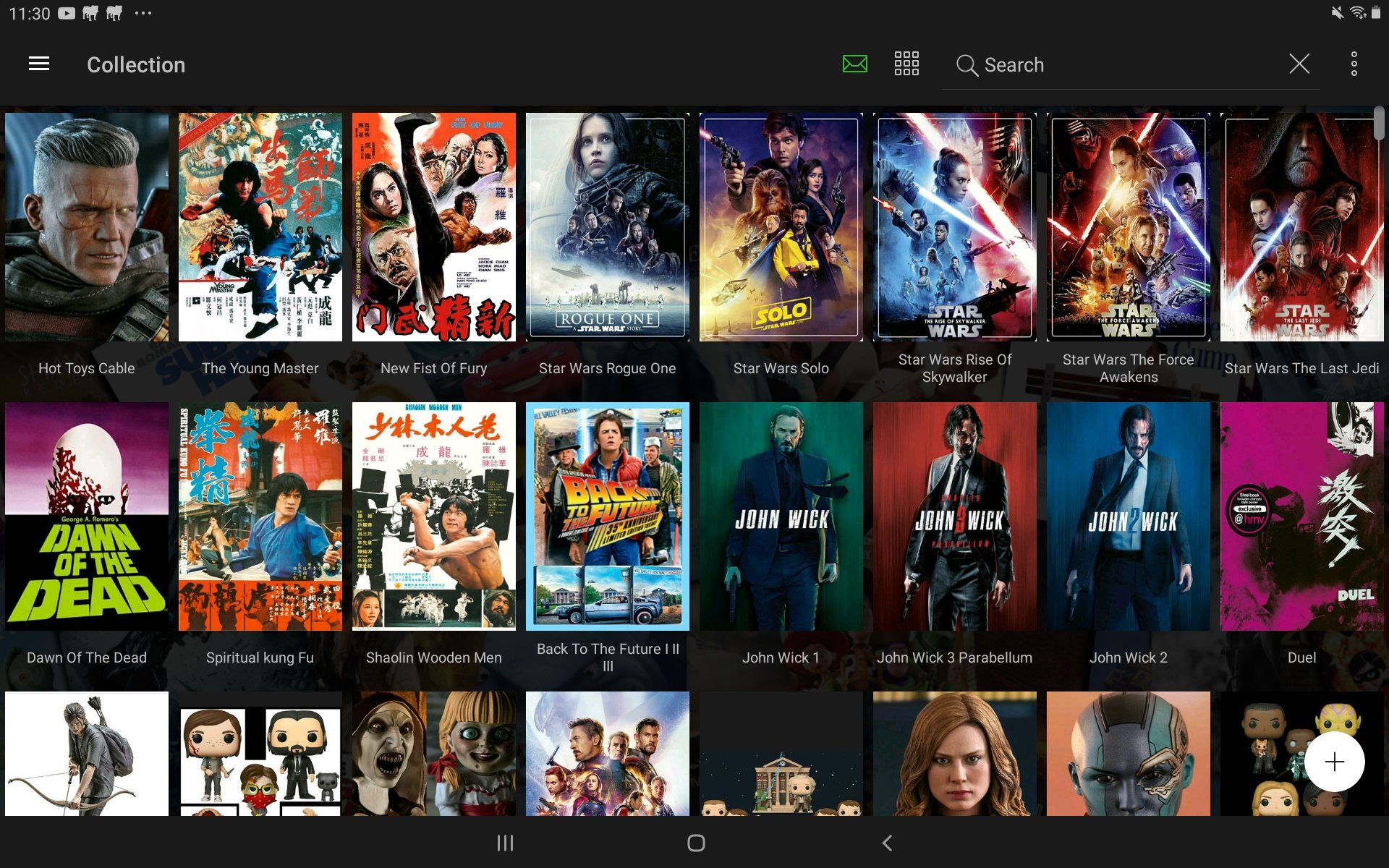Click 'John Wick 1' label

click(781, 658)
